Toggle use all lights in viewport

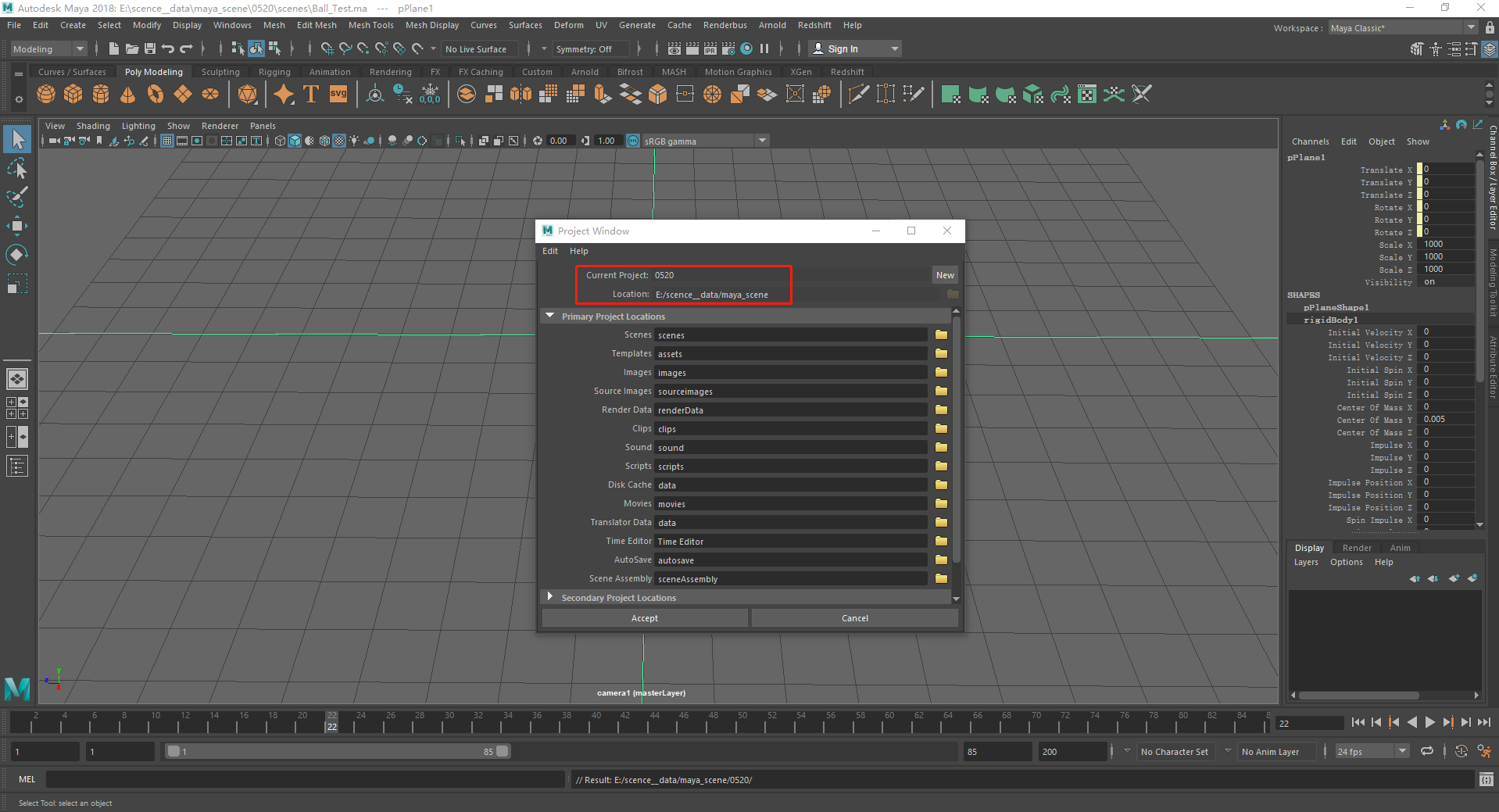[355, 141]
